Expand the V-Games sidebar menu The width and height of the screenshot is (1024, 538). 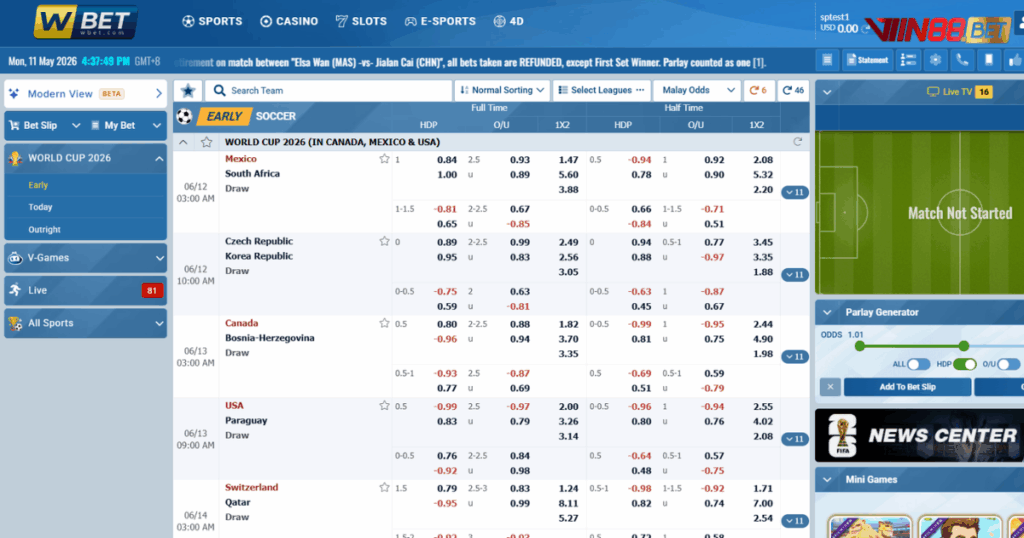86,258
